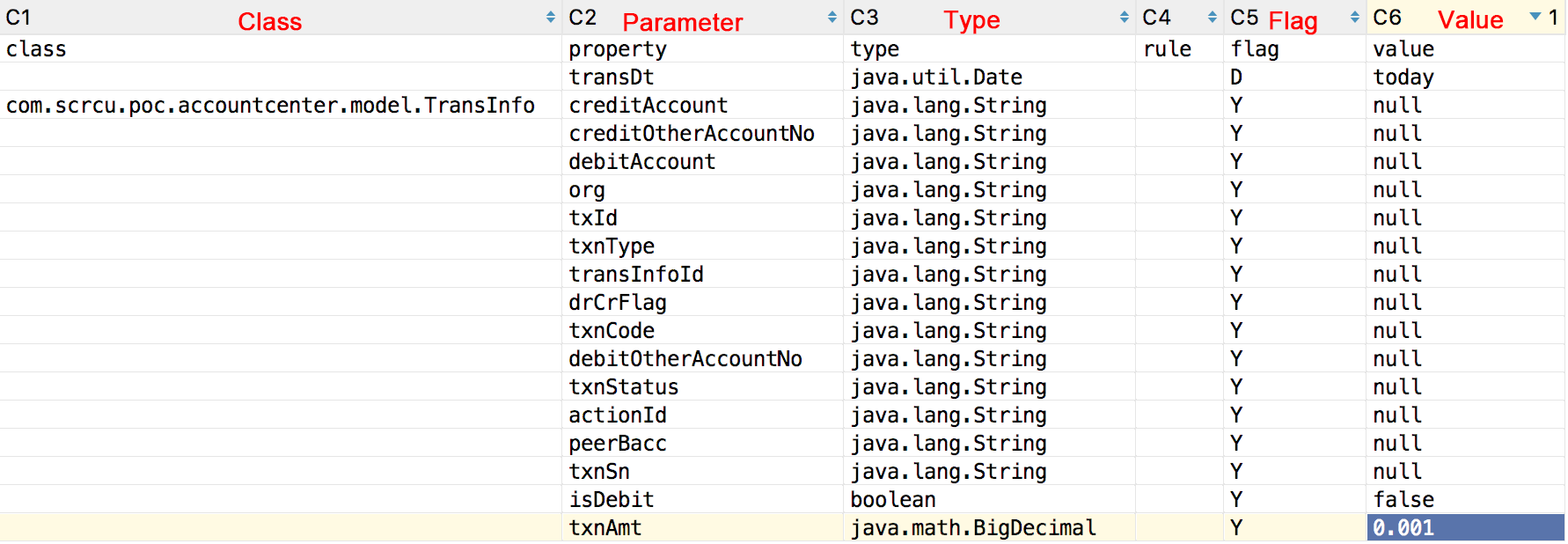Click the 'class' cell in C1
Viewport: 1568px width, 544px height.
point(281,48)
